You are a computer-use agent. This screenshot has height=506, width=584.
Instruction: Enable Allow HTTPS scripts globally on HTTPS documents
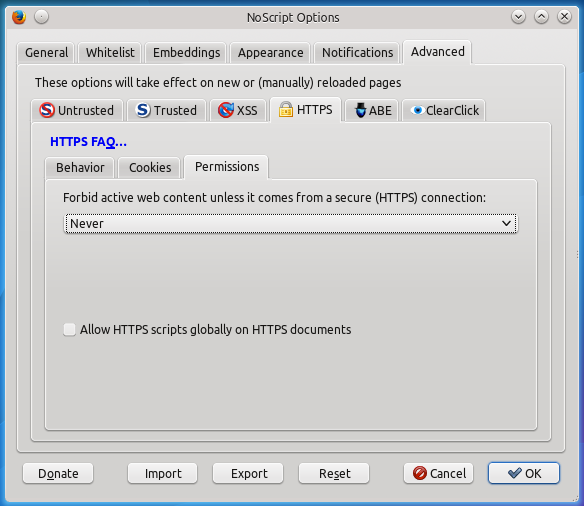[69, 330]
